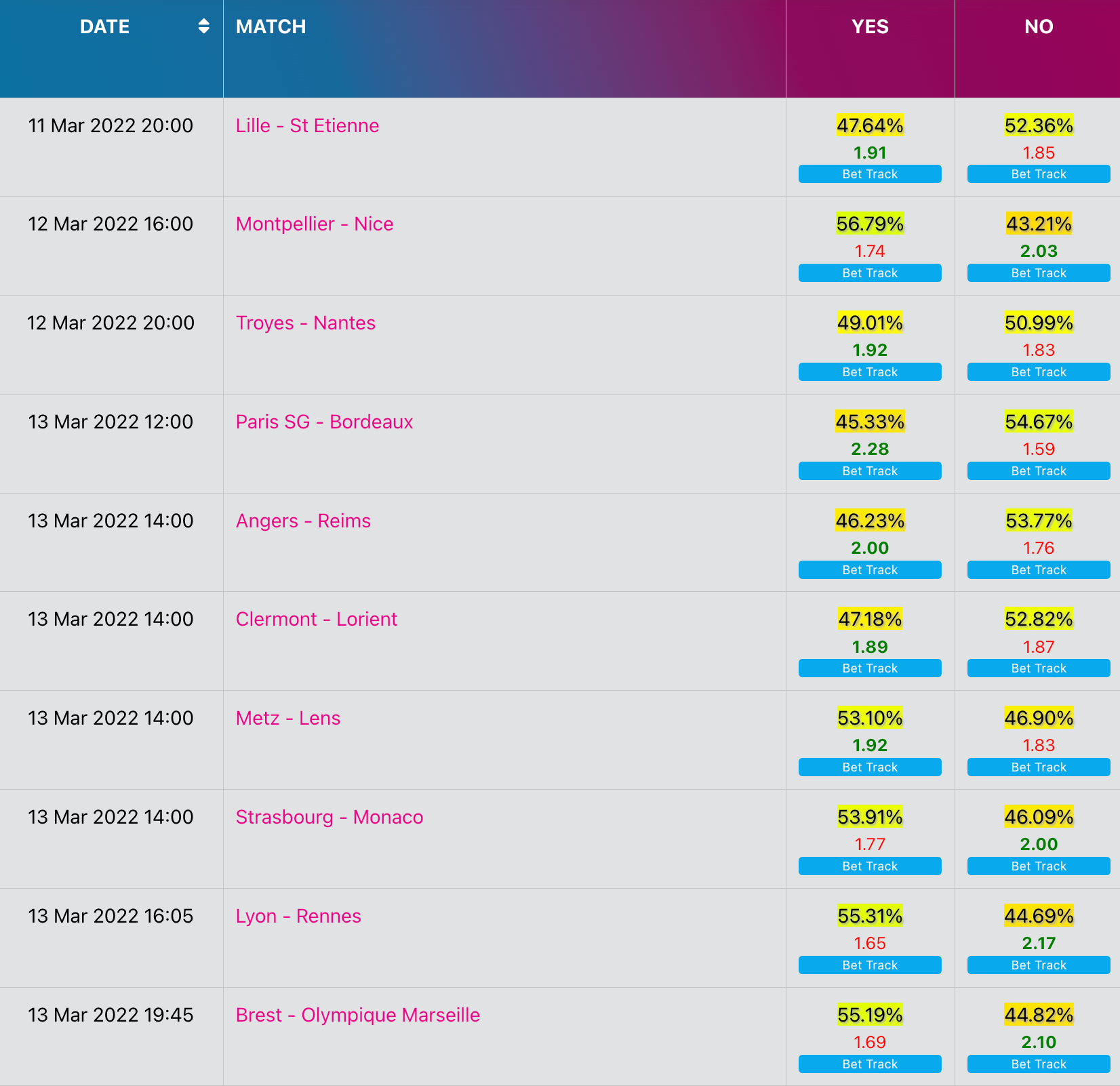Select the 46.90% NO probability

click(1039, 719)
